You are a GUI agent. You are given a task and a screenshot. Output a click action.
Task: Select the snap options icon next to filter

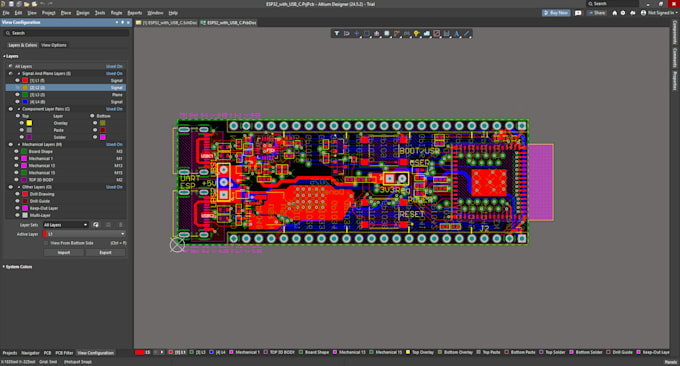(x=347, y=33)
